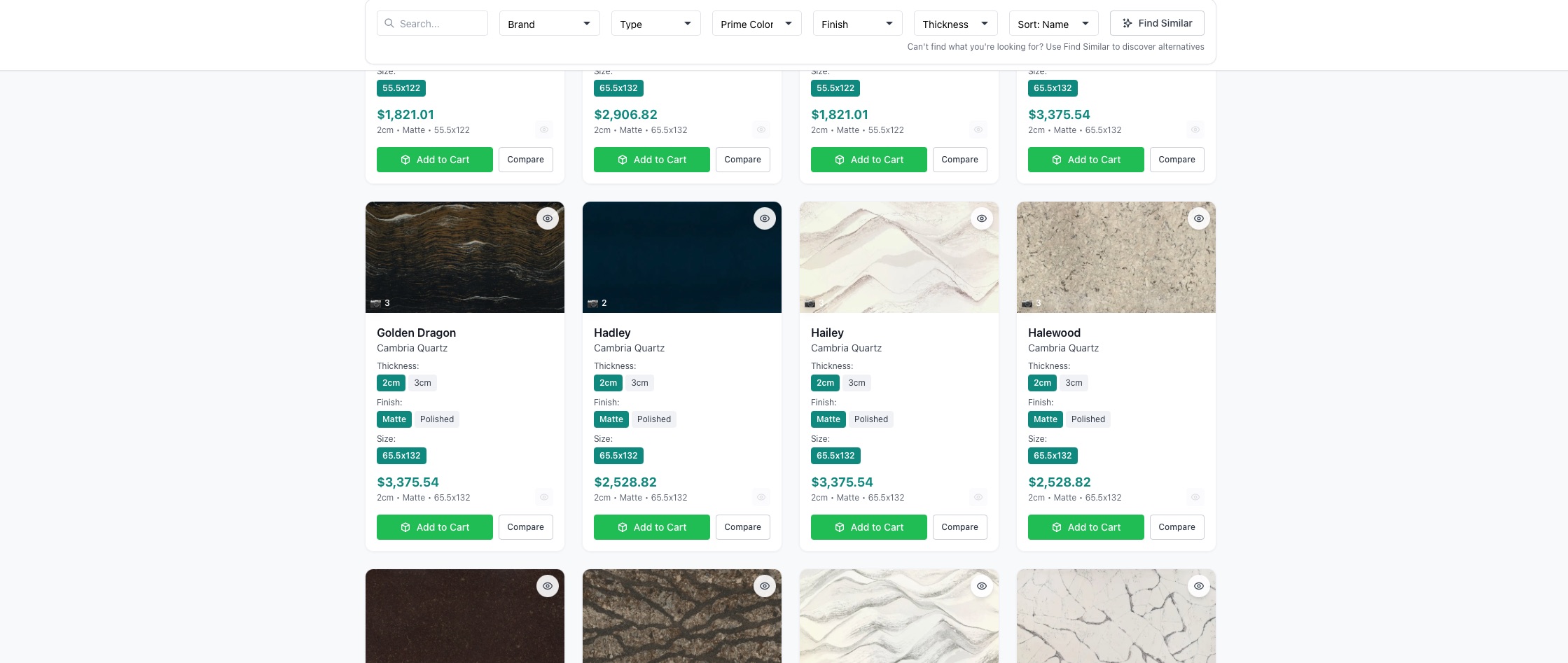
Task: Select the 65.5x132 size chip for Hailey
Action: pos(835,456)
